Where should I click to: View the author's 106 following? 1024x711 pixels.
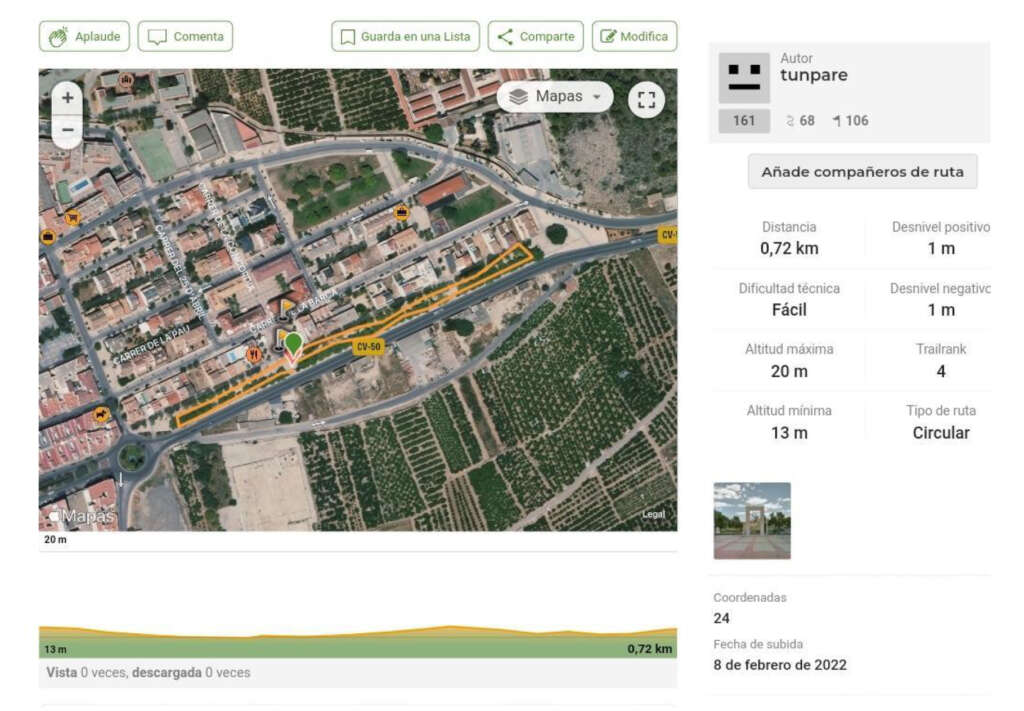tap(850, 121)
